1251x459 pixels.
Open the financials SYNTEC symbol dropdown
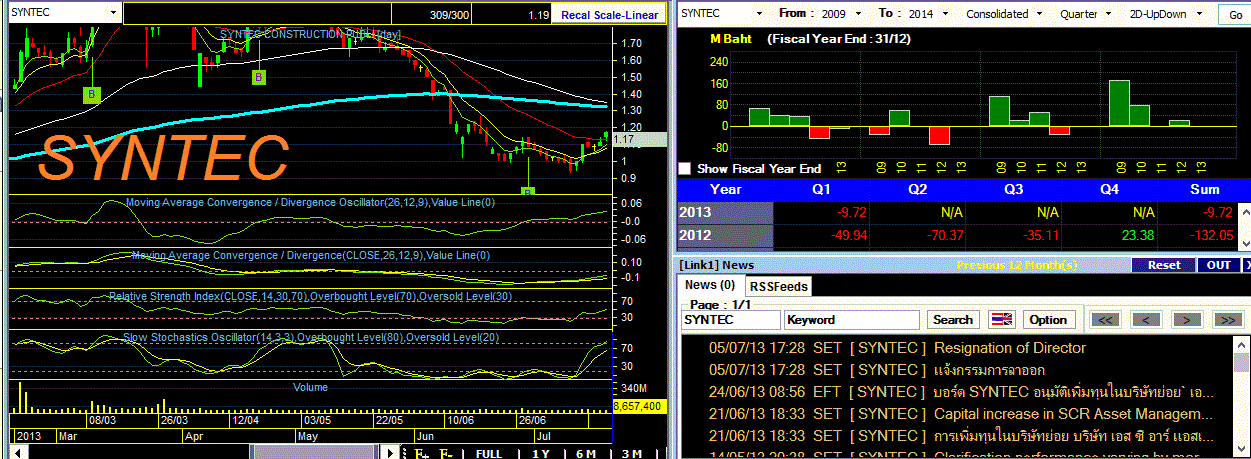(x=760, y=14)
